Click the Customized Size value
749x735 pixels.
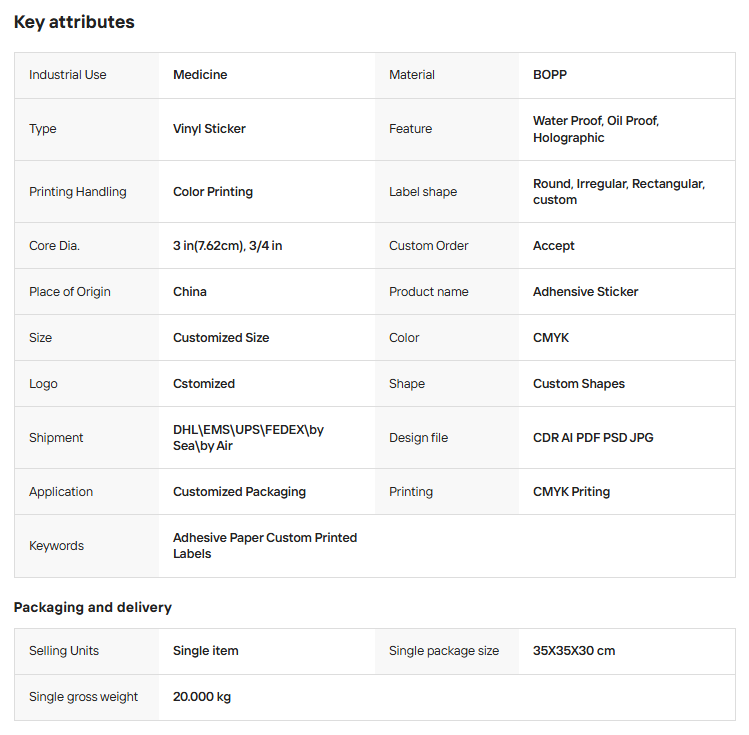(x=221, y=338)
